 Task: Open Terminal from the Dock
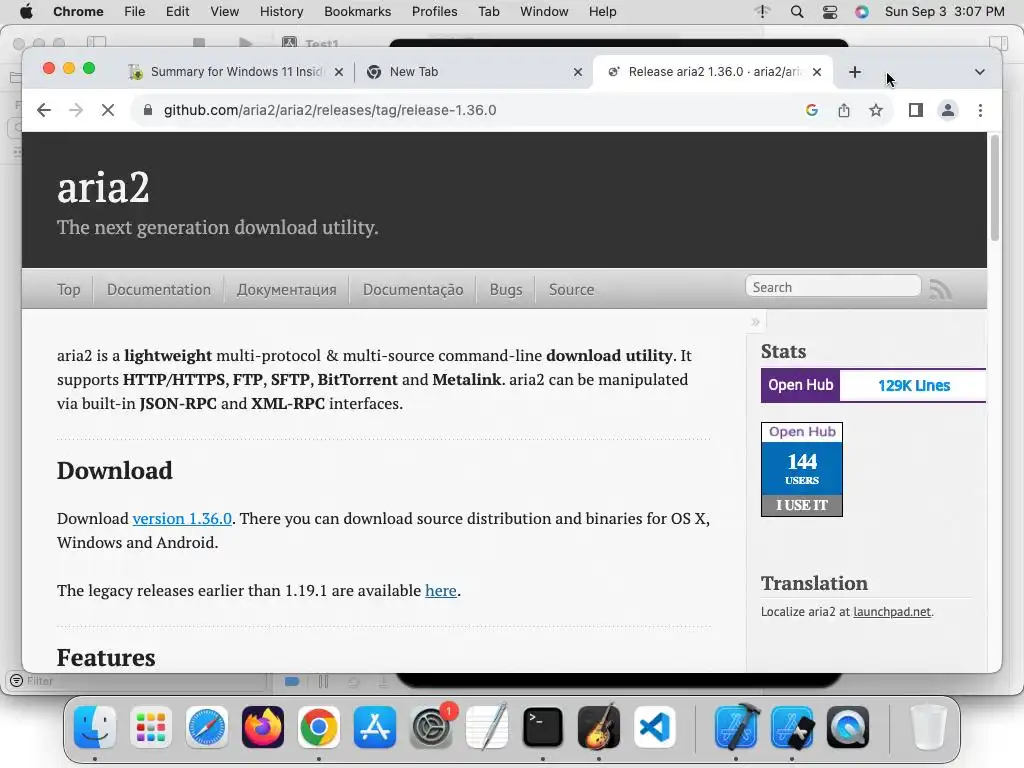coord(543,727)
